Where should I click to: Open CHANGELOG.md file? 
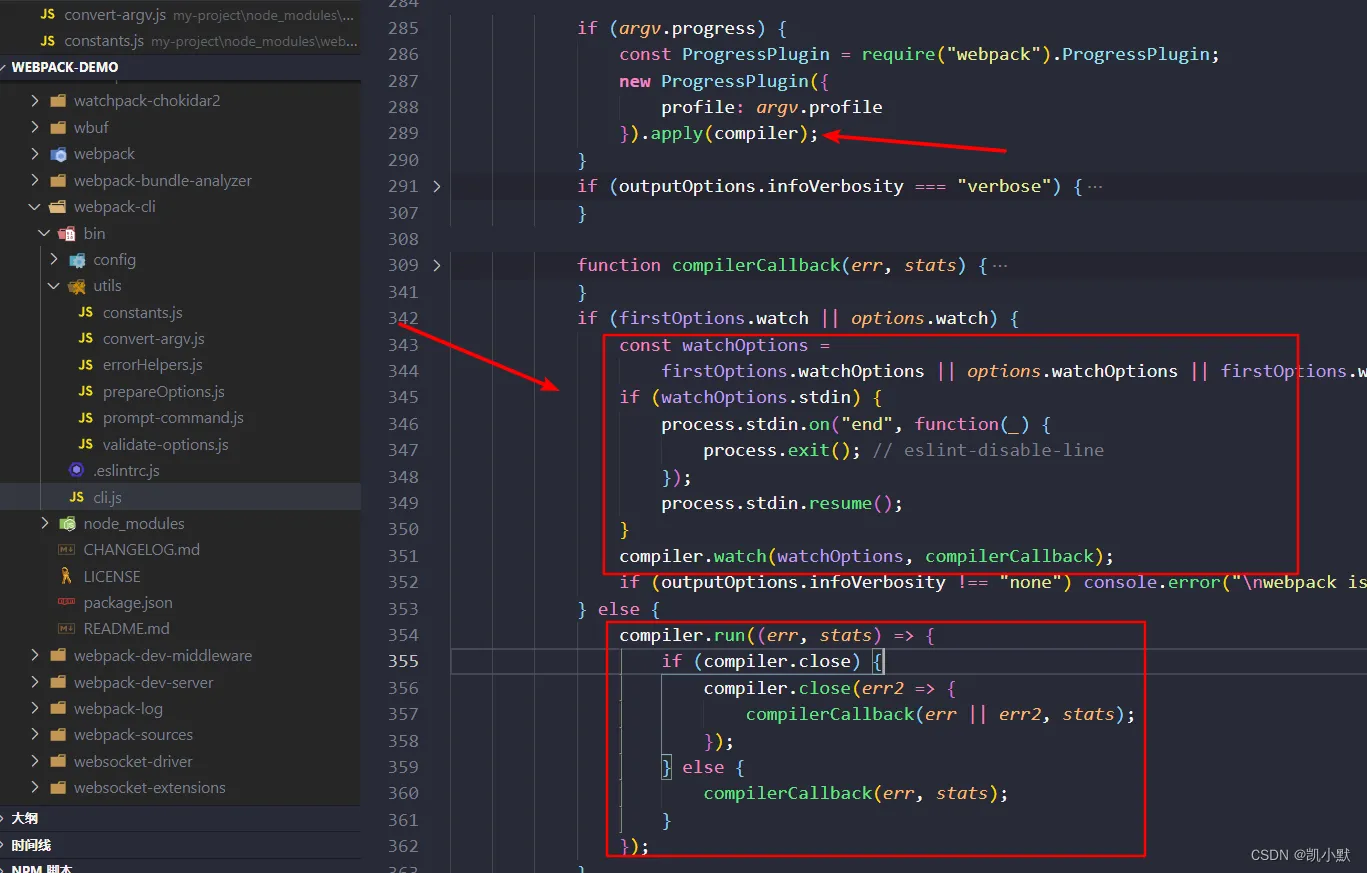142,550
